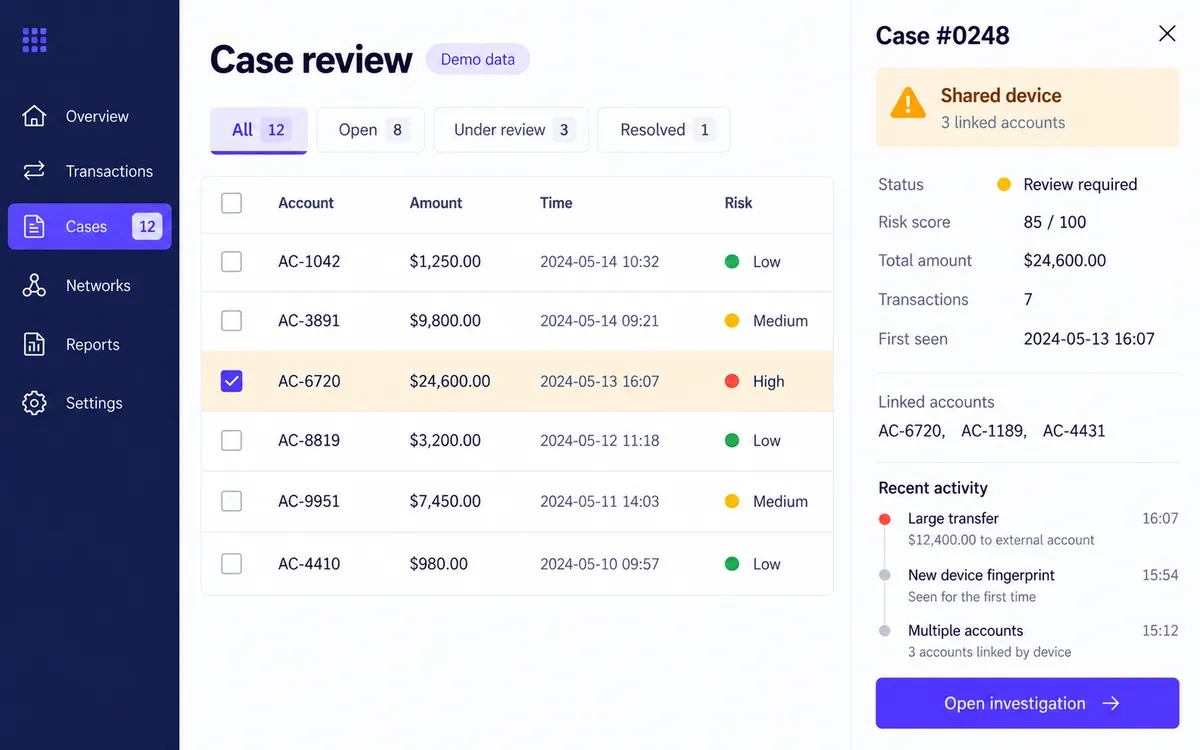Click the Amount column header

436,203
